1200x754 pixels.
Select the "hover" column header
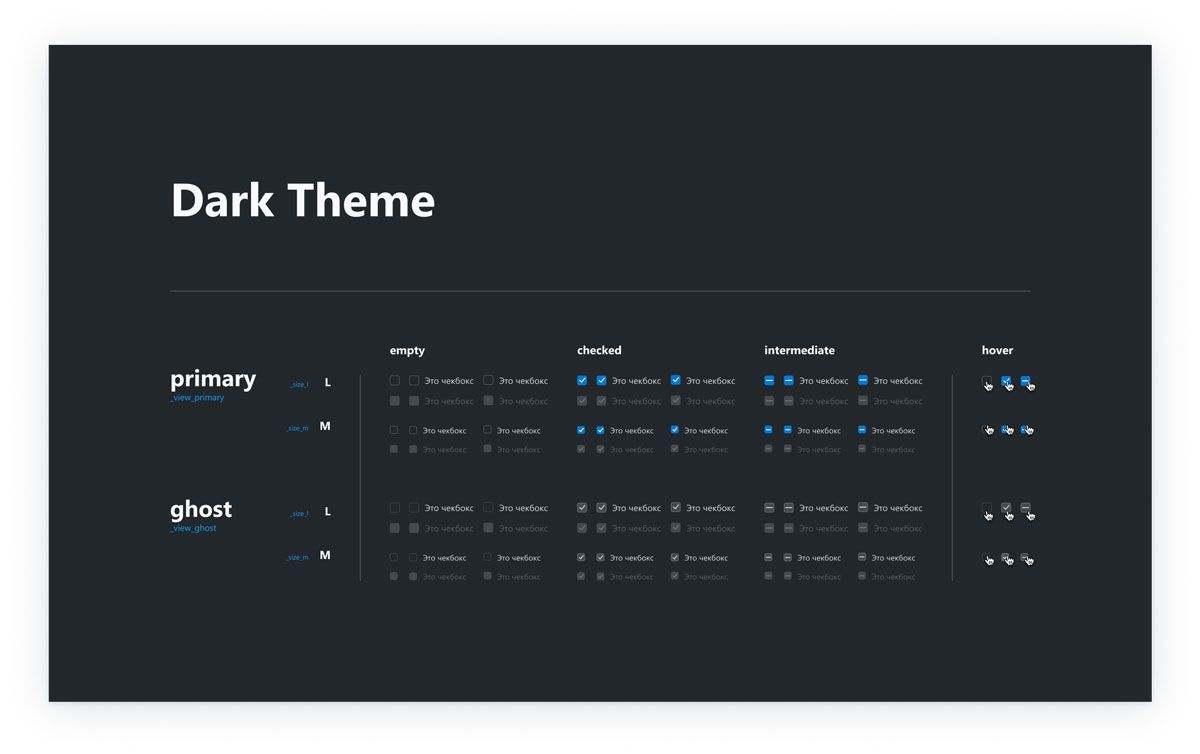(x=997, y=351)
